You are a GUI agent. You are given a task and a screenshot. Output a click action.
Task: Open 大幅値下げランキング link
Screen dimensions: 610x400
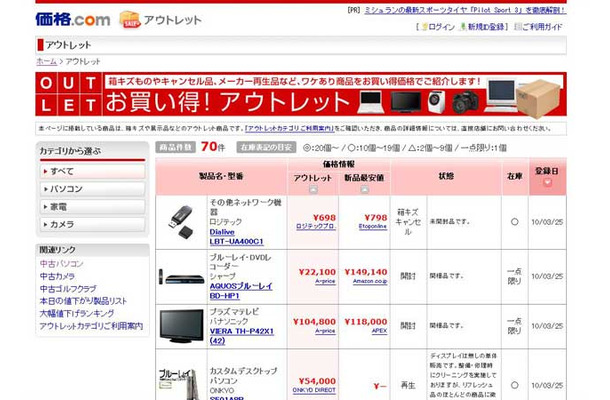77,314
